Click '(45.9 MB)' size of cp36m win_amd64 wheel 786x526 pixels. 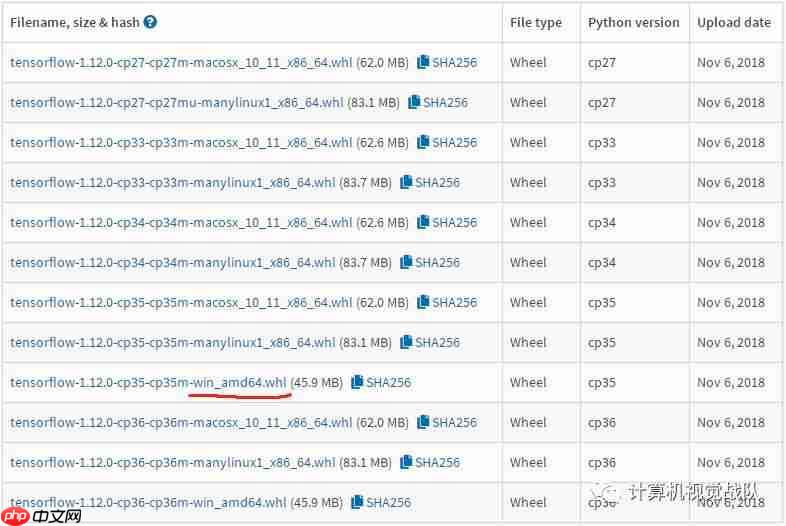tap(316, 502)
